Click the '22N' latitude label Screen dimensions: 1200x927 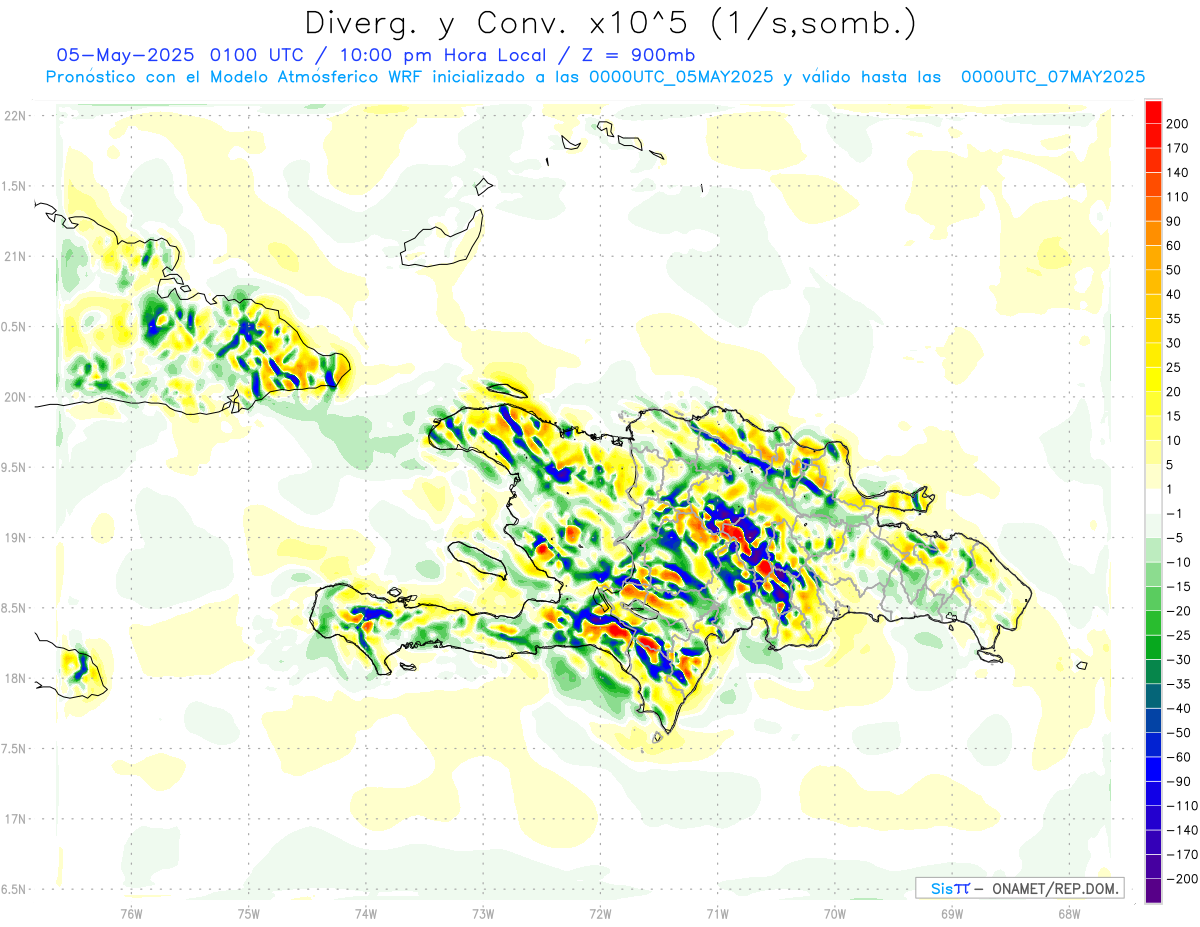tap(15, 115)
